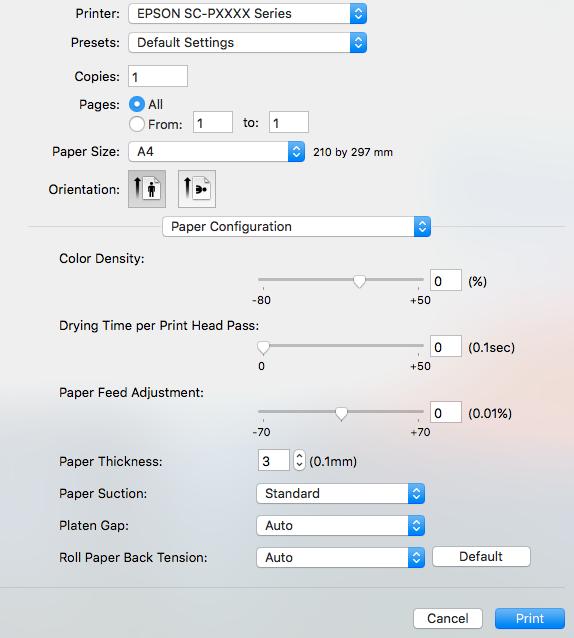Click the Copies input field
This screenshot has height=638, width=574.
pos(158,76)
